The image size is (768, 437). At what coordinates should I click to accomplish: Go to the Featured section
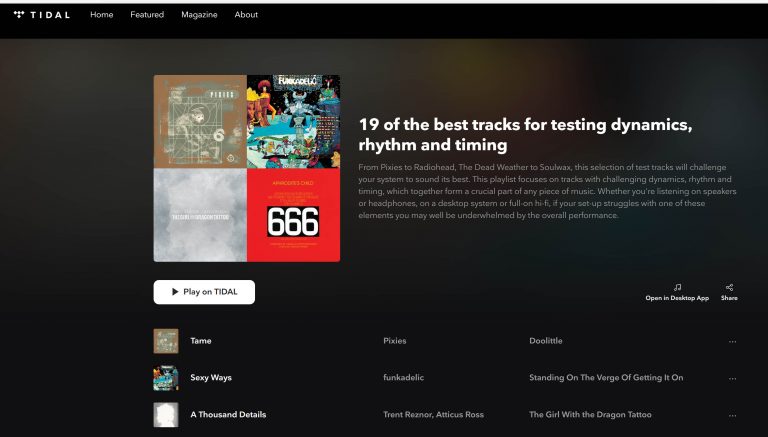[147, 15]
